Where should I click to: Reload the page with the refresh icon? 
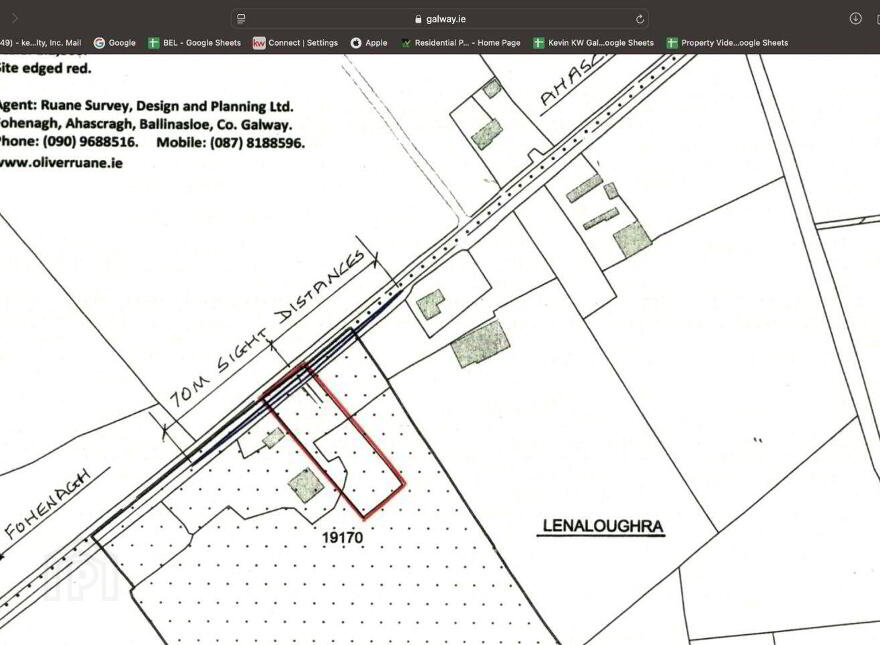tap(639, 19)
